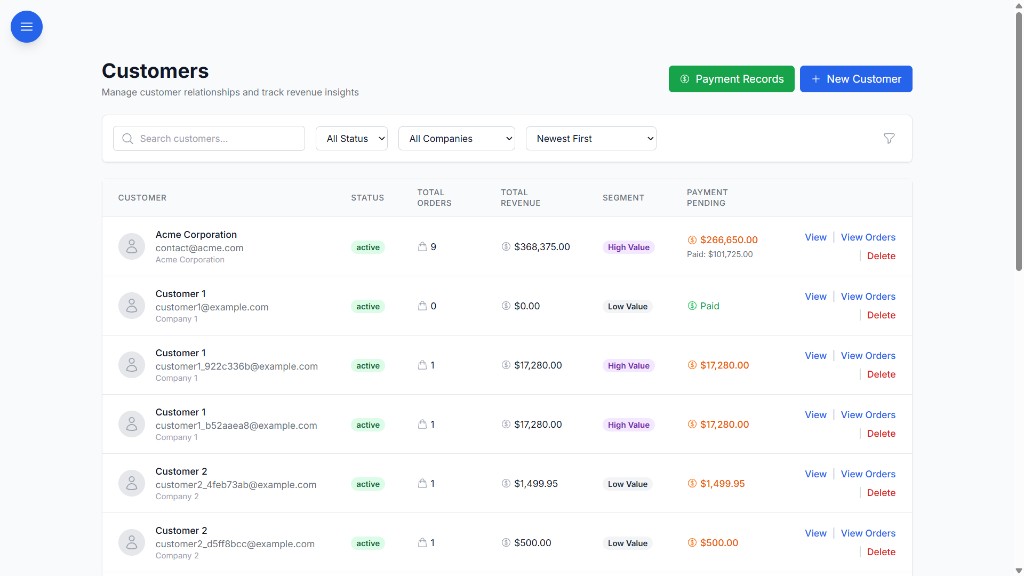Click Acme Corporation avatar icon
1024x576 pixels.
point(131,247)
